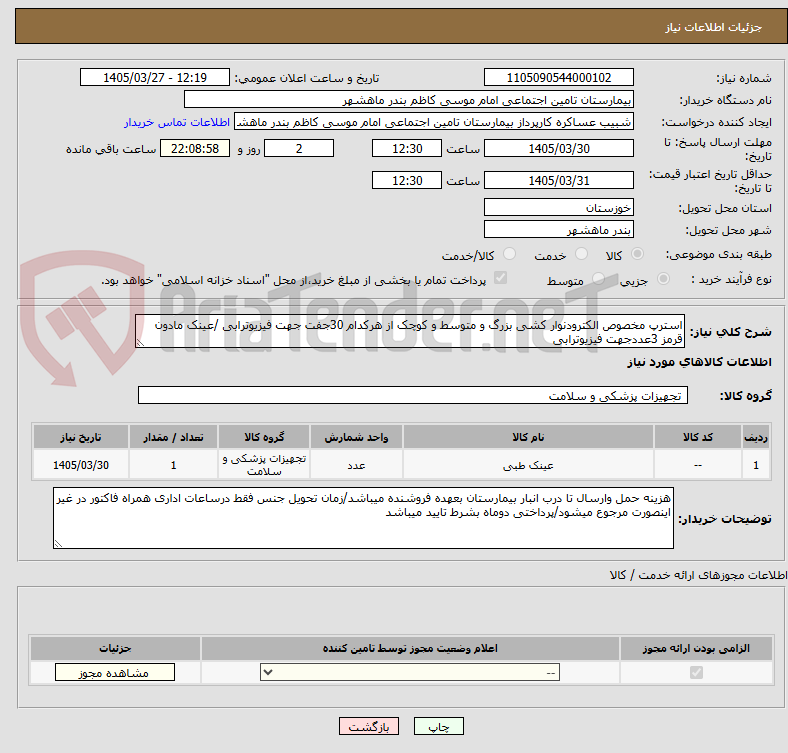Click the ردیف column header
The width and height of the screenshot is (788, 753).
(756, 437)
